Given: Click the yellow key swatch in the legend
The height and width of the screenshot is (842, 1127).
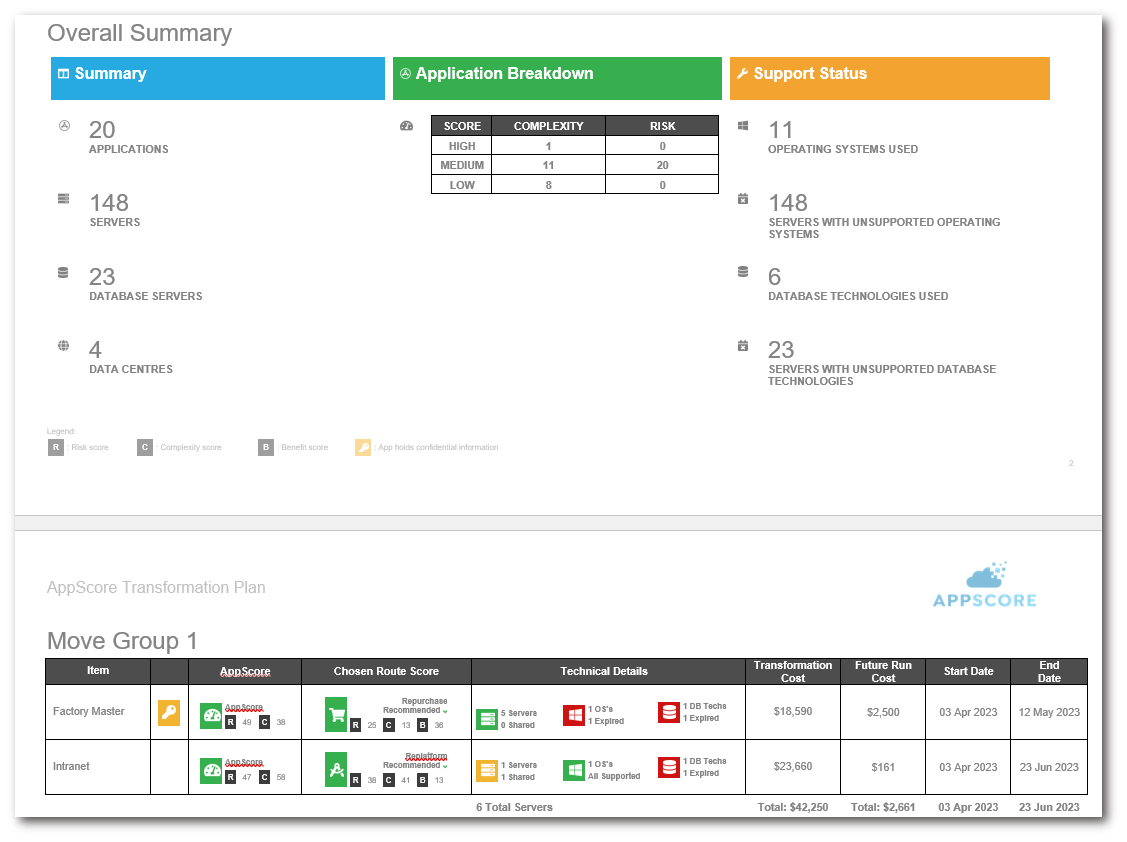Looking at the screenshot, I should (x=363, y=447).
